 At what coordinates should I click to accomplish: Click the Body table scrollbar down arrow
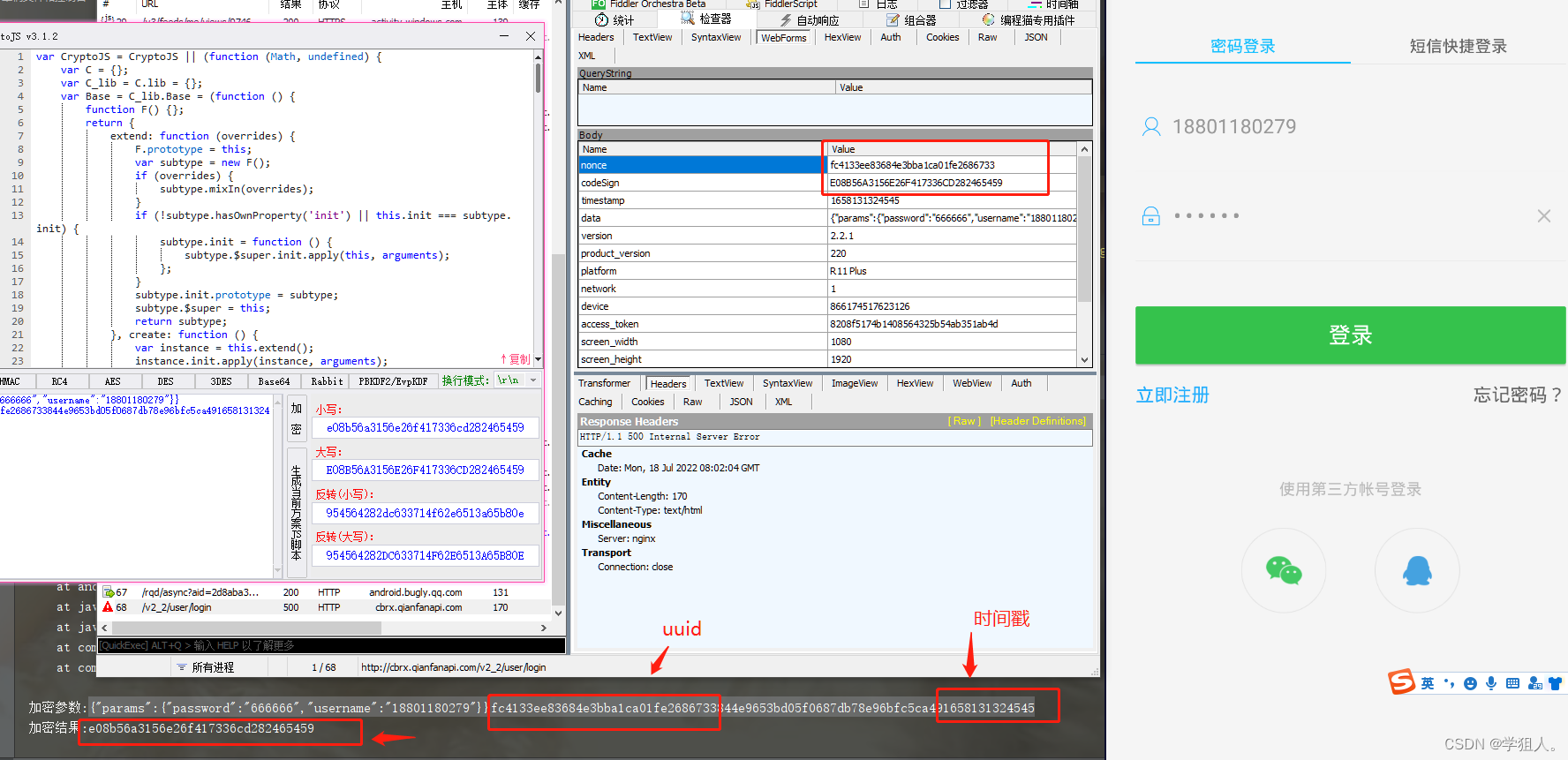[x=1084, y=359]
